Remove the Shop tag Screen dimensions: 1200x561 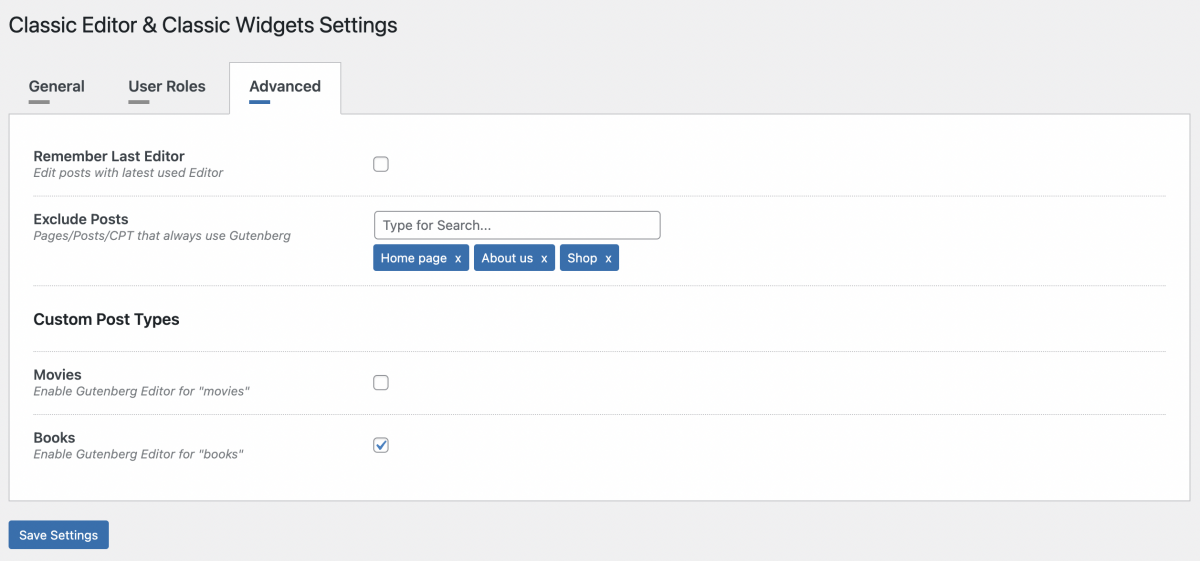[608, 258]
